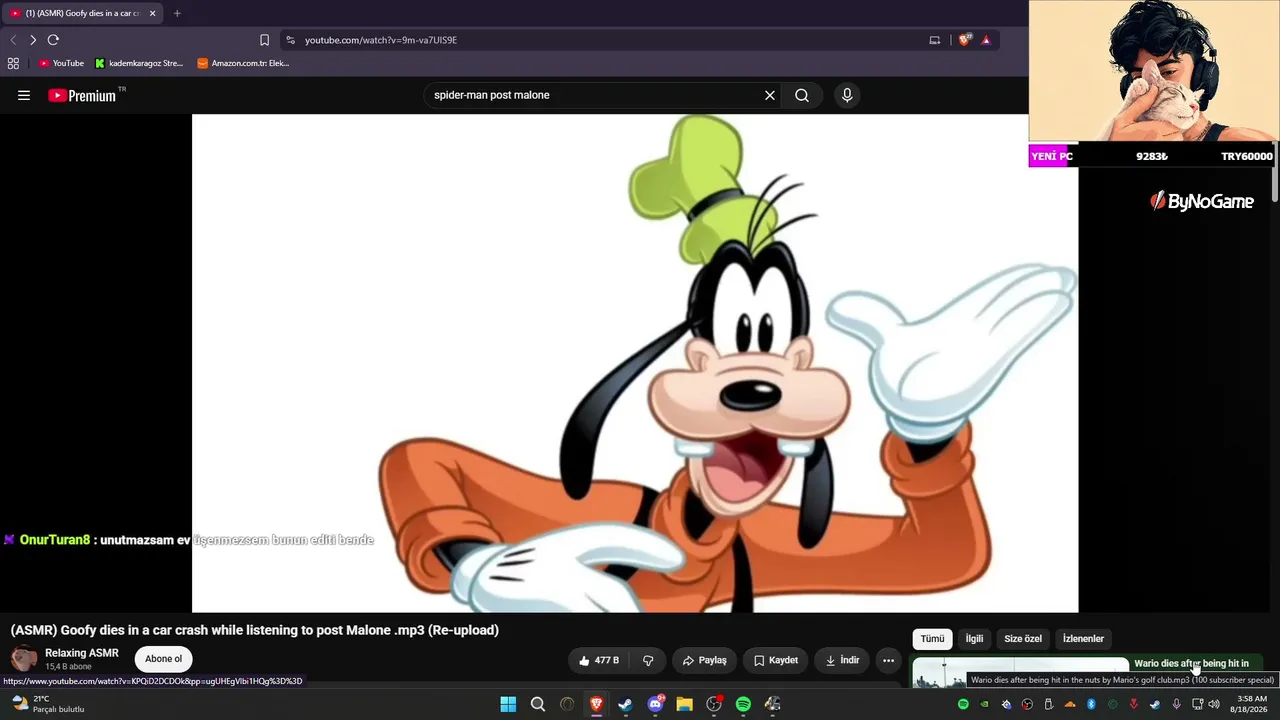Open microphone tray icon
Image resolution: width=1280 pixels, height=720 pixels.
pyautogui.click(x=1176, y=704)
